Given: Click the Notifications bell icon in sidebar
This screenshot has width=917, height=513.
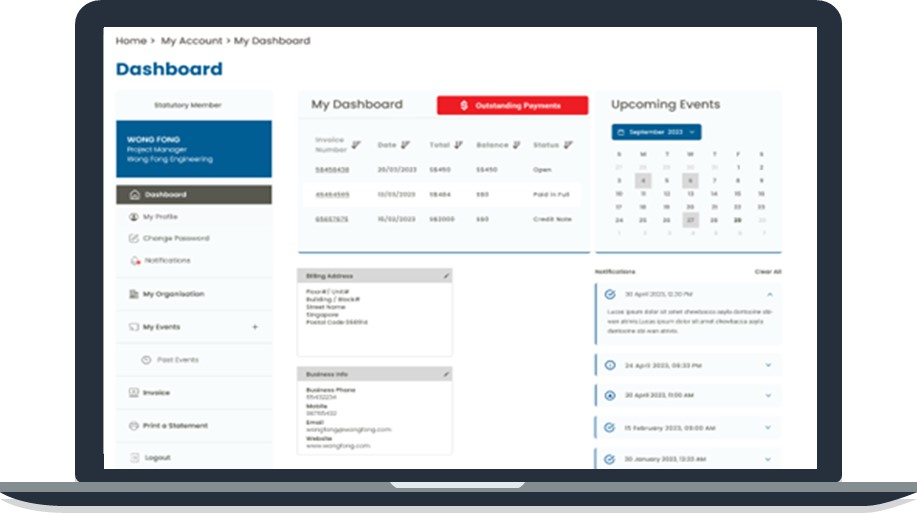Looking at the screenshot, I should click(134, 261).
